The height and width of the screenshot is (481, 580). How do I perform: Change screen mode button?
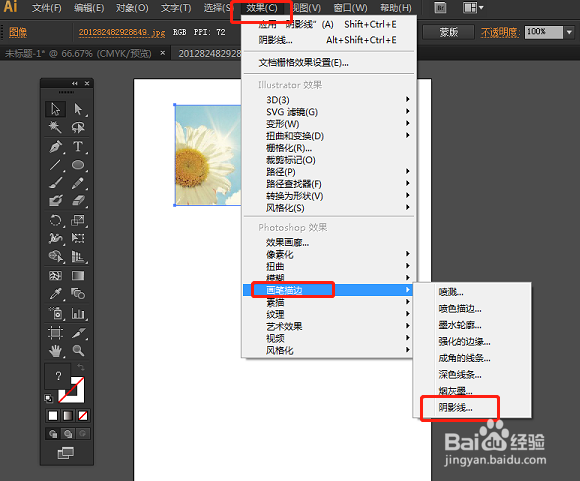coord(66,453)
